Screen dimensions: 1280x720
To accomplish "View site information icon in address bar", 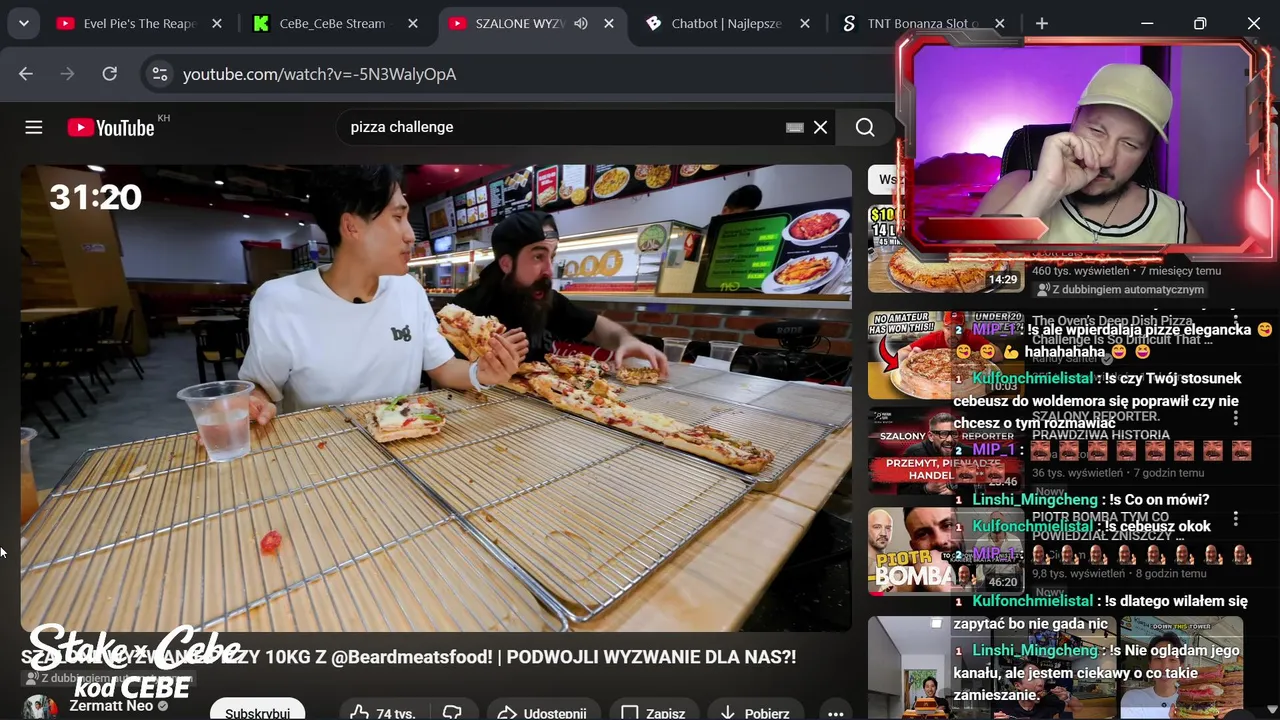I will point(159,74).
